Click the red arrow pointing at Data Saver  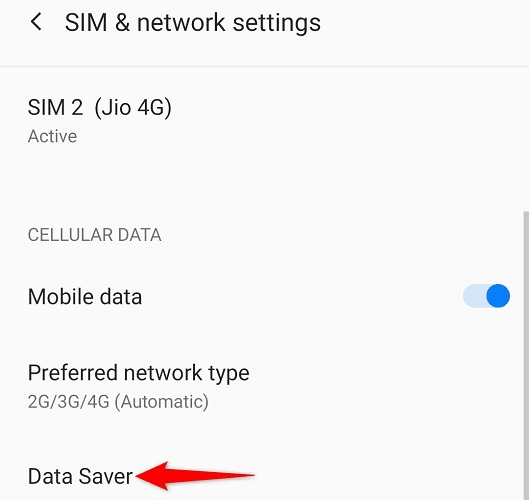(x=195, y=476)
